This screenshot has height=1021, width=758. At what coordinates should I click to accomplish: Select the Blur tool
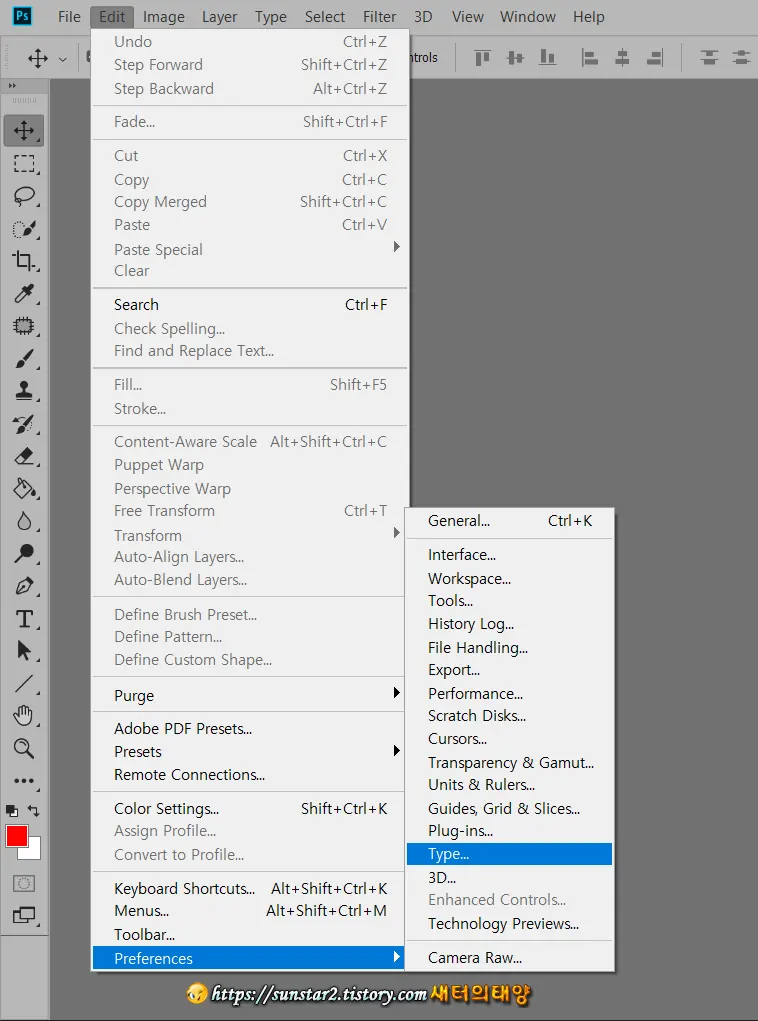pyautogui.click(x=24, y=521)
